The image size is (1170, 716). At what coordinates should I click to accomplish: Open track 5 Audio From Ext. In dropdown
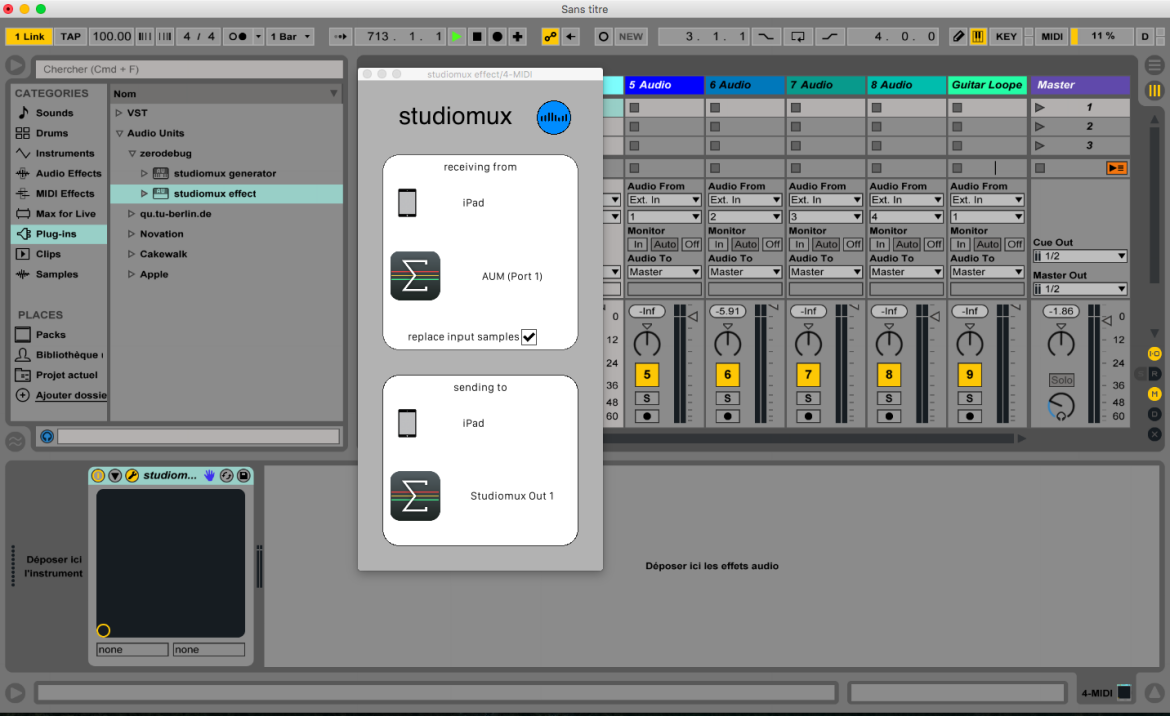(664, 200)
